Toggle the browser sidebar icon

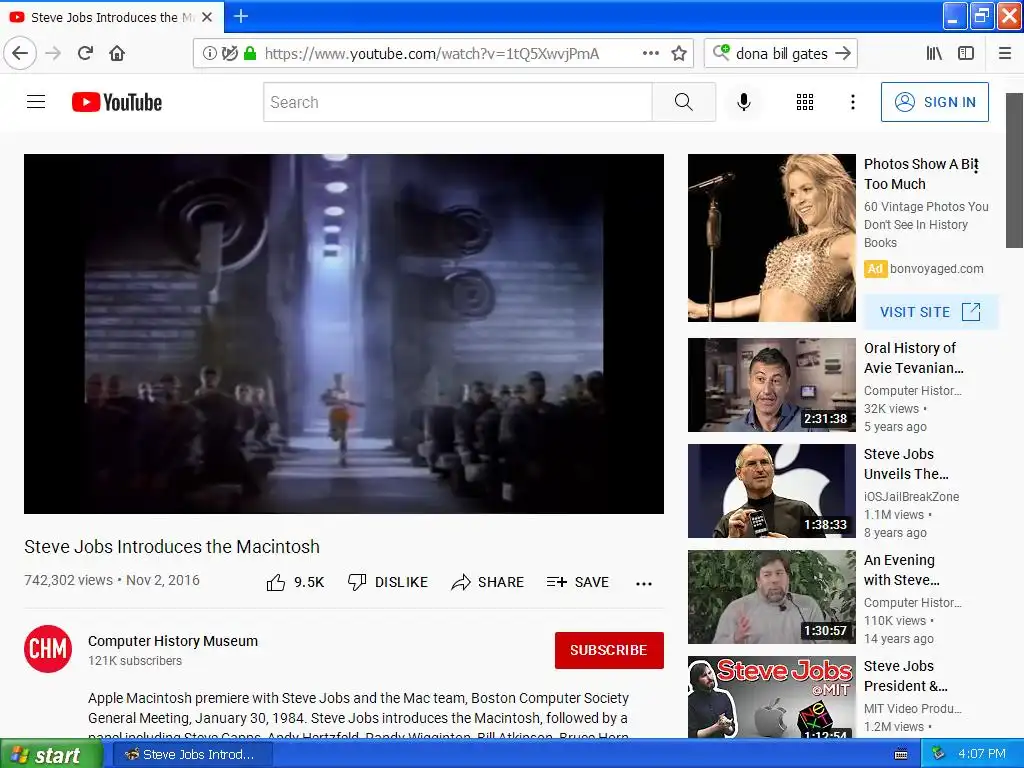[966, 54]
